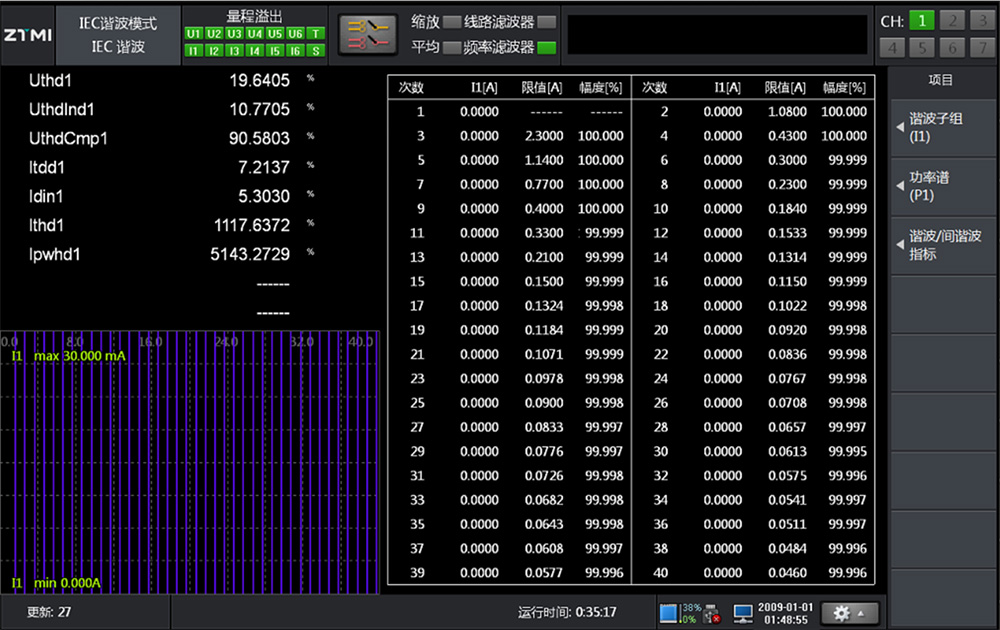Viewport: 1000px width, 630px height.
Task: Click the black message display field
Action: [717, 35]
